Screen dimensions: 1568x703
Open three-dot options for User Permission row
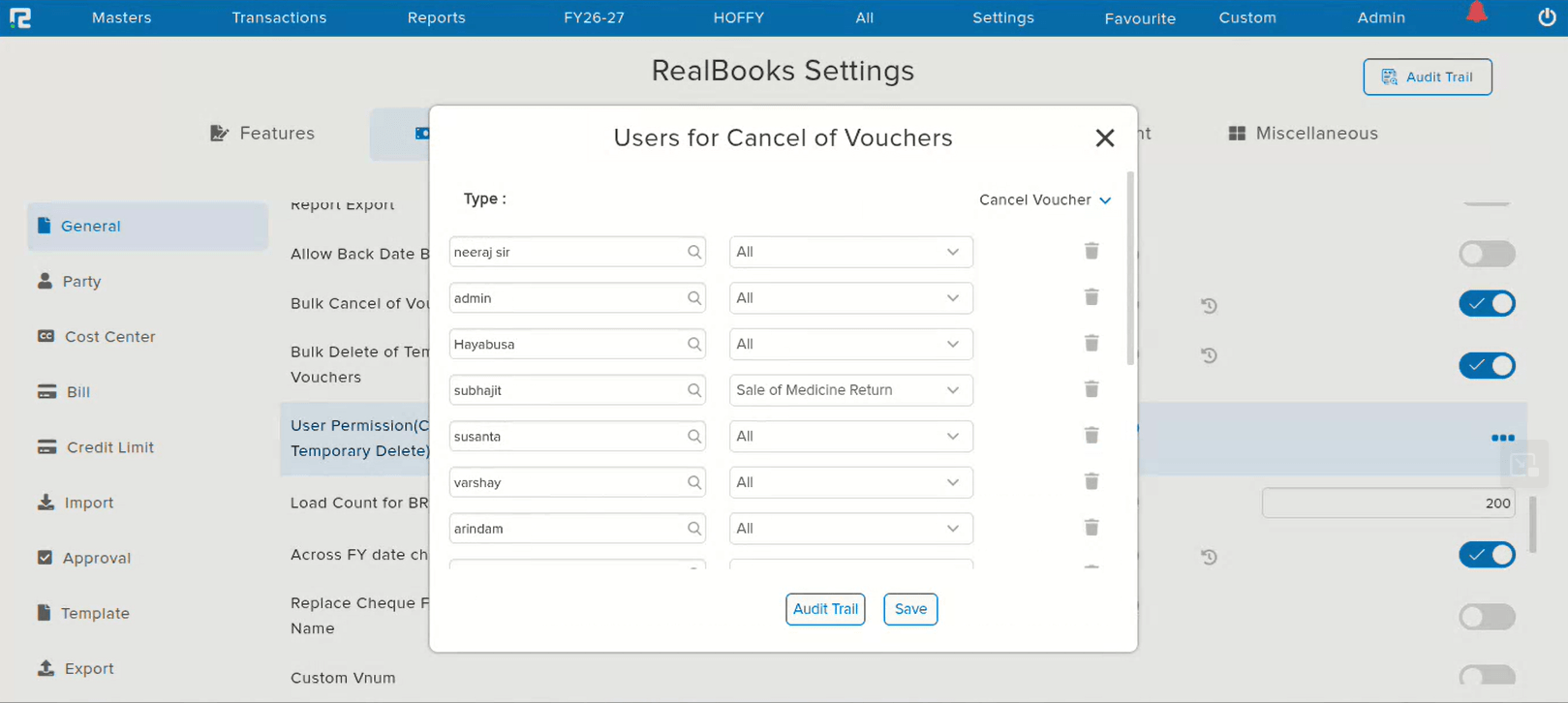coord(1502,438)
